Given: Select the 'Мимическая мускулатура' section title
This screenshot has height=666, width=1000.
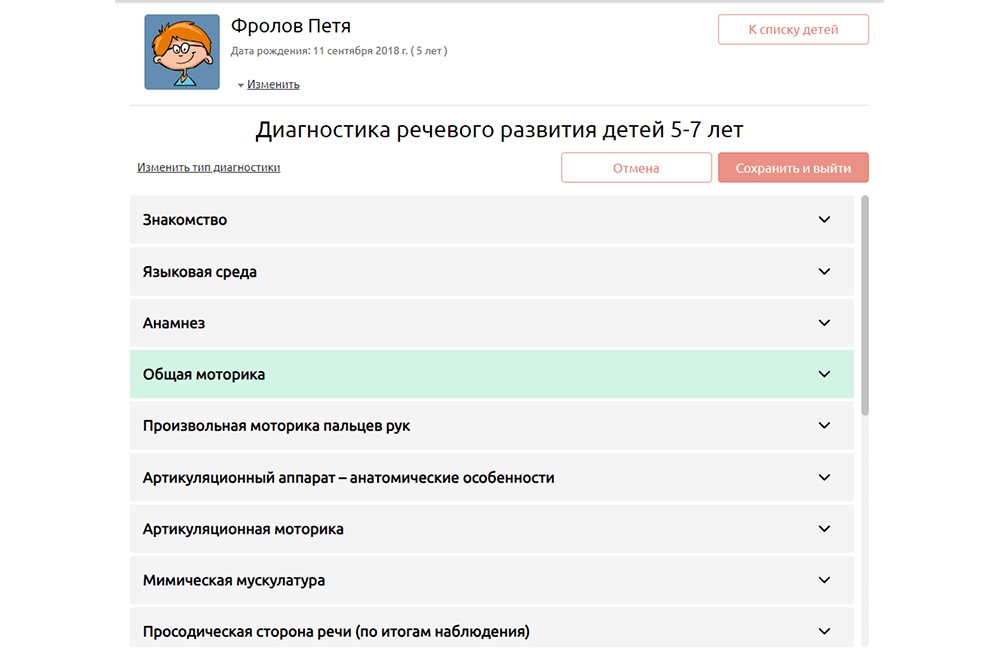Looking at the screenshot, I should (234, 581).
